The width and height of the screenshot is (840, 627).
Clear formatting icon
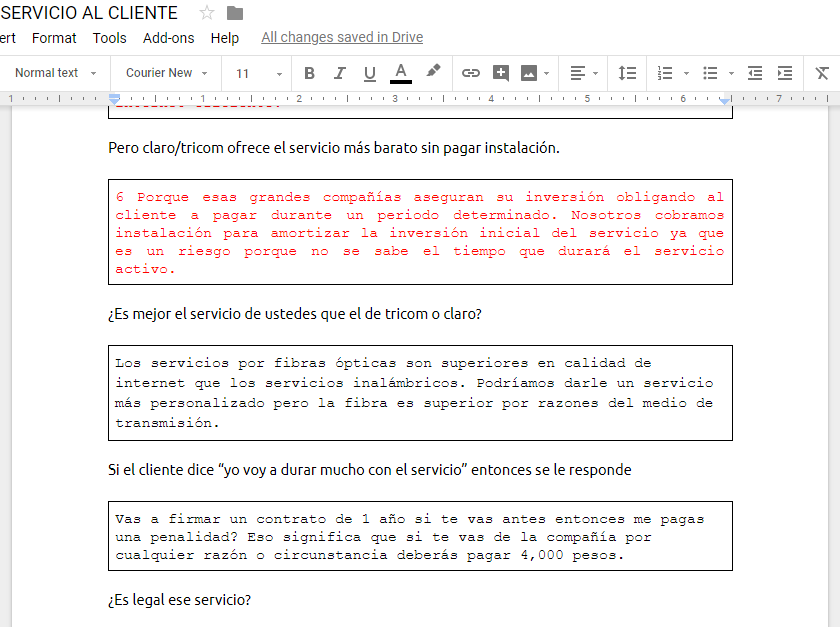tap(822, 73)
